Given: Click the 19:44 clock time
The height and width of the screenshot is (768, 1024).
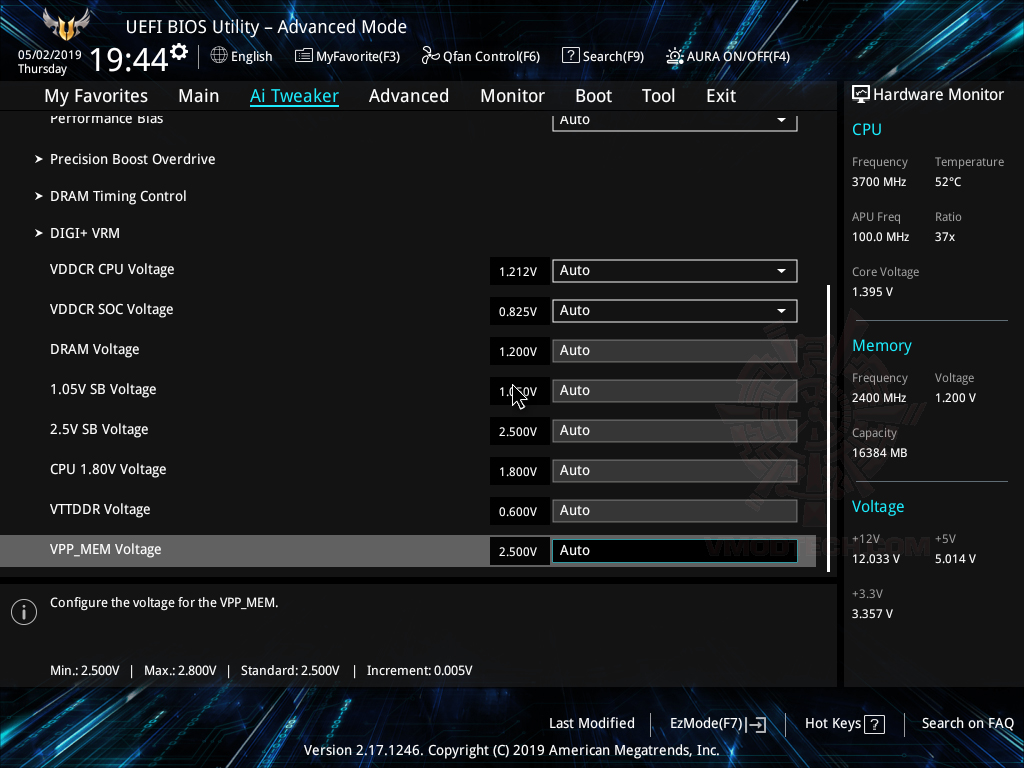Looking at the screenshot, I should (x=129, y=59).
